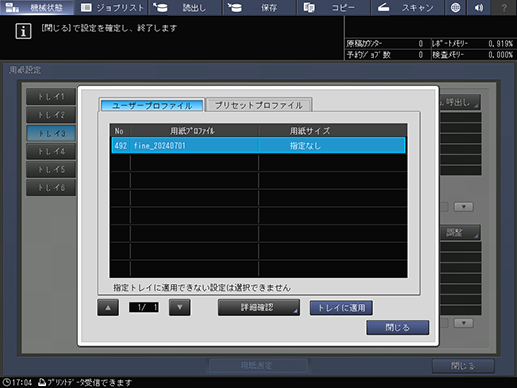Click the 原稿カウンター counter value
The image size is (517, 388).
(421, 44)
